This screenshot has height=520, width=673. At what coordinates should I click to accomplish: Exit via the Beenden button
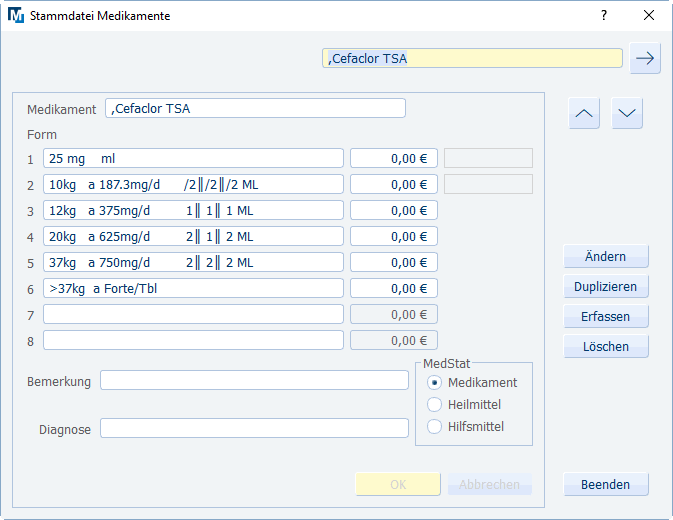click(606, 485)
